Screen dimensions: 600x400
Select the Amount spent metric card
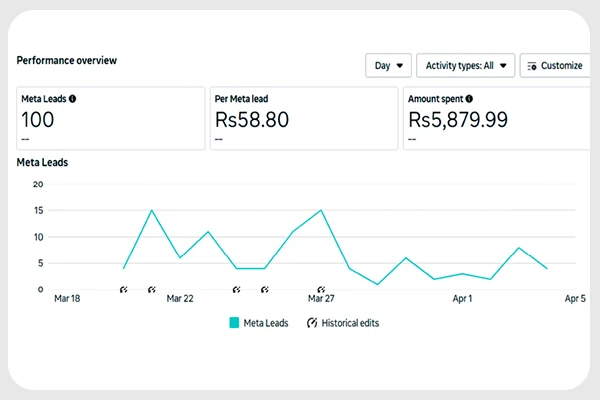pyautogui.click(x=497, y=118)
